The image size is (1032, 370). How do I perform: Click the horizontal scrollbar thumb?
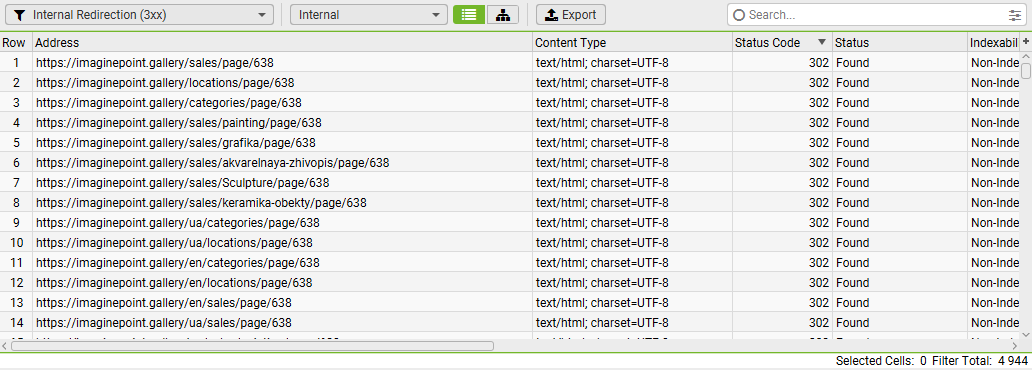click(252, 346)
